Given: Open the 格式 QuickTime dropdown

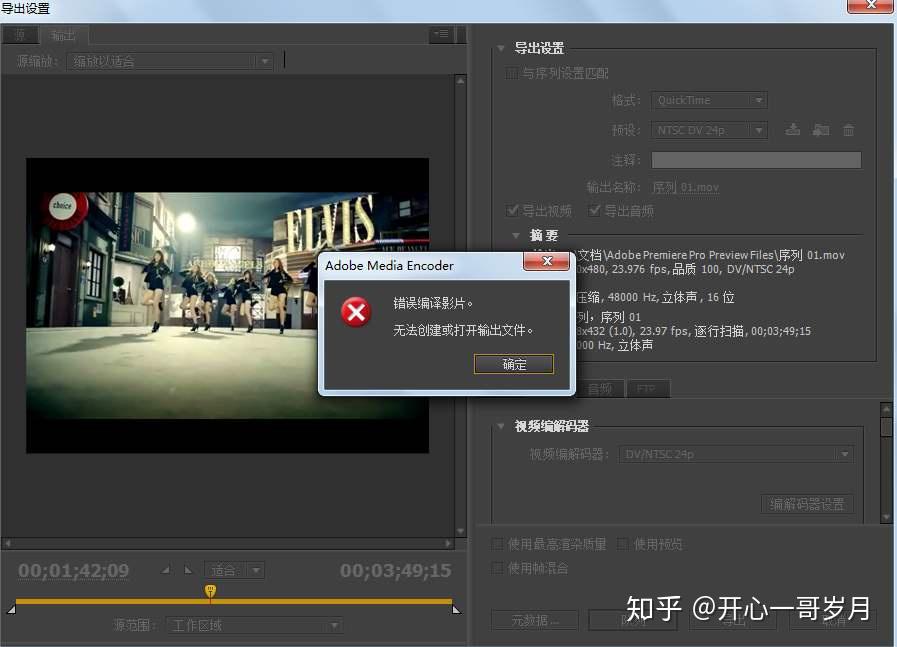Looking at the screenshot, I should click(x=709, y=100).
